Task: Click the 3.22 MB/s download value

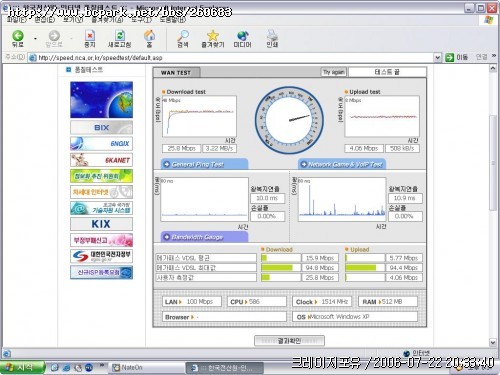Action: click(219, 148)
